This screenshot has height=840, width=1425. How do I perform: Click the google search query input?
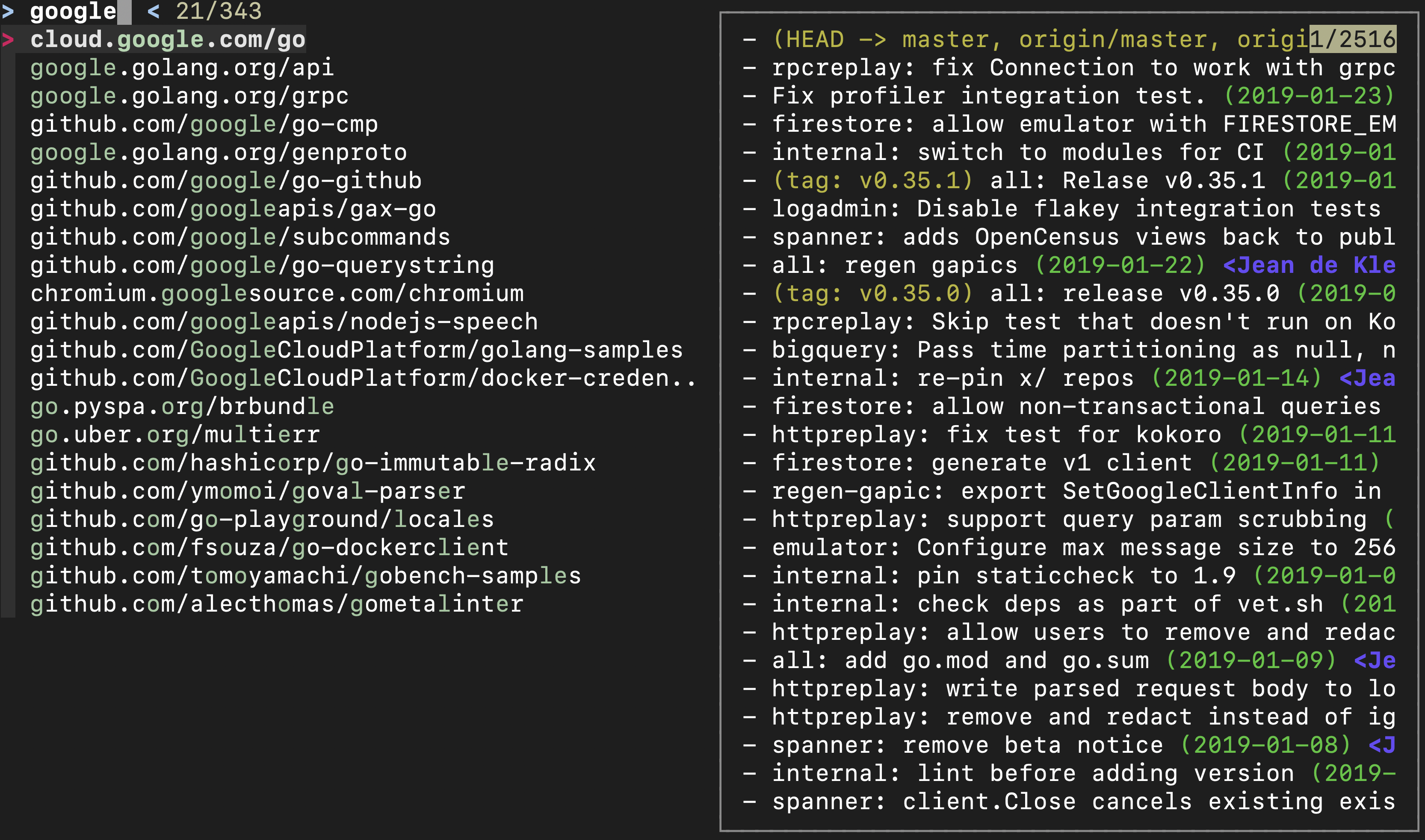coord(74,11)
